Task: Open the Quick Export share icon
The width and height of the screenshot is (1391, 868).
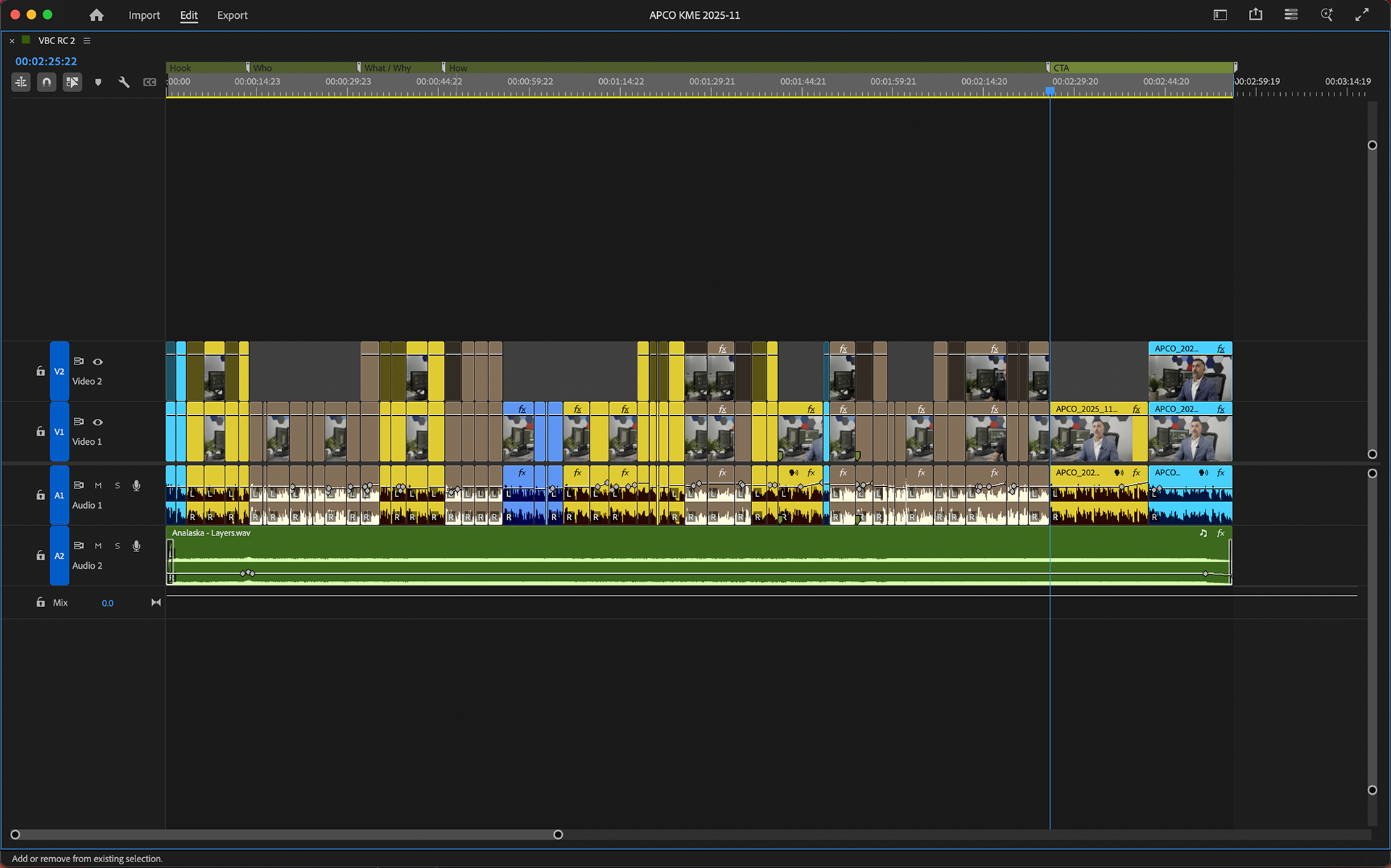Action: click(1256, 14)
